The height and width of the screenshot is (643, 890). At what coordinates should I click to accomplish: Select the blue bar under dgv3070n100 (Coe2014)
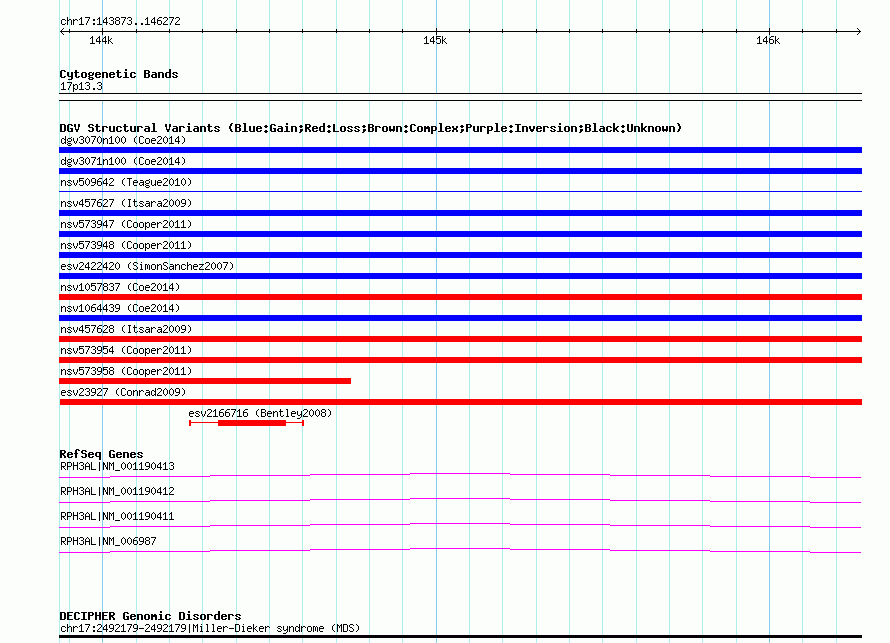click(x=460, y=150)
